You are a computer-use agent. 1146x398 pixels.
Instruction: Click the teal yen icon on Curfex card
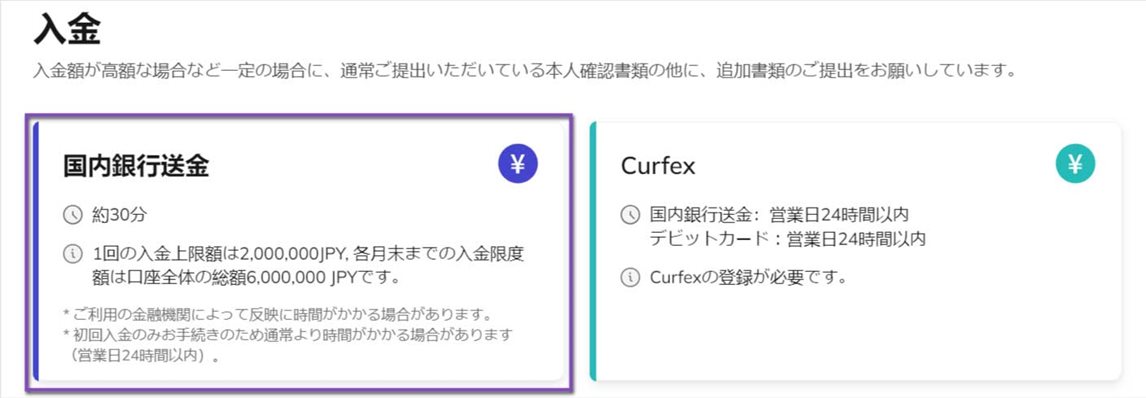click(1075, 164)
